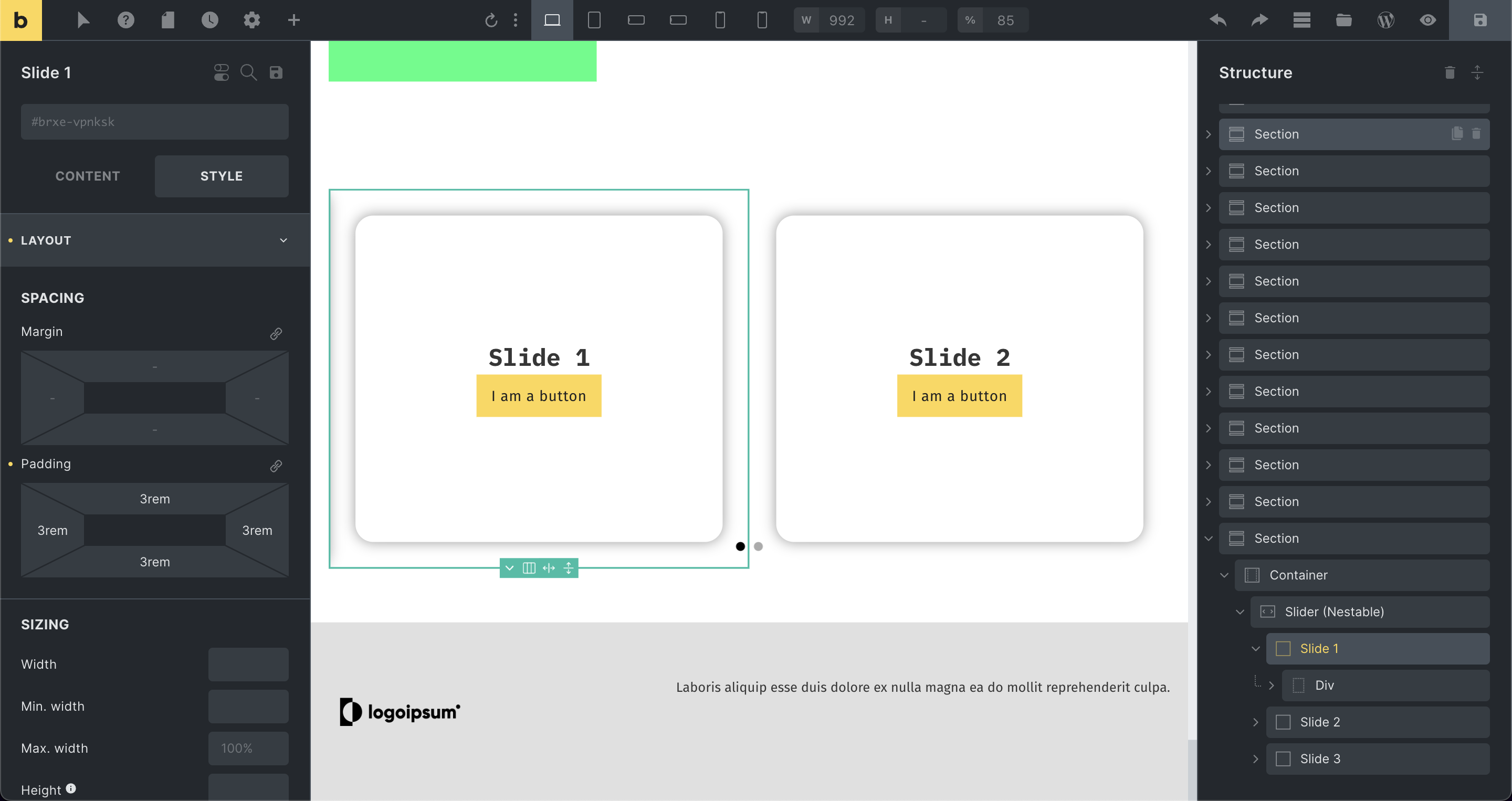Switch to the fourth breakpoint landscape icon
1512x801 pixels.
pyautogui.click(x=678, y=20)
